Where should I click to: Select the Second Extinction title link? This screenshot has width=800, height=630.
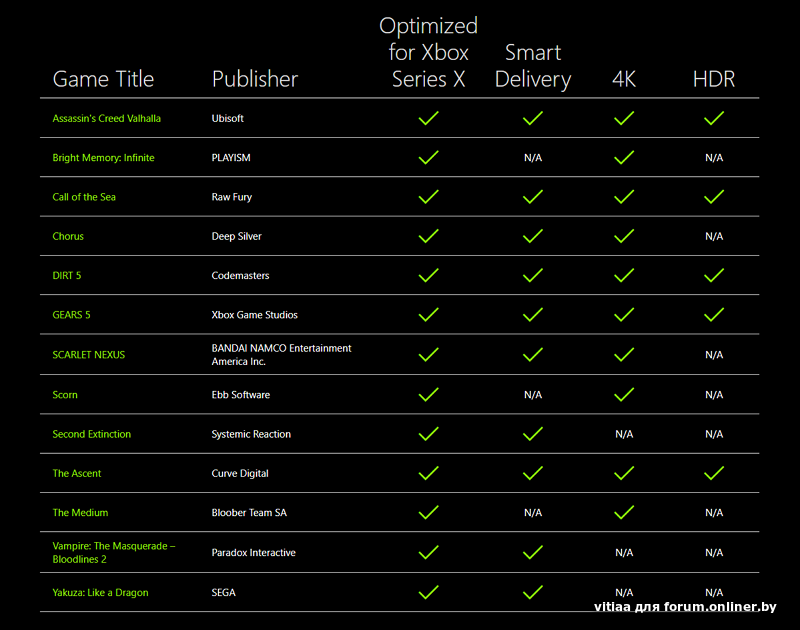(x=92, y=434)
